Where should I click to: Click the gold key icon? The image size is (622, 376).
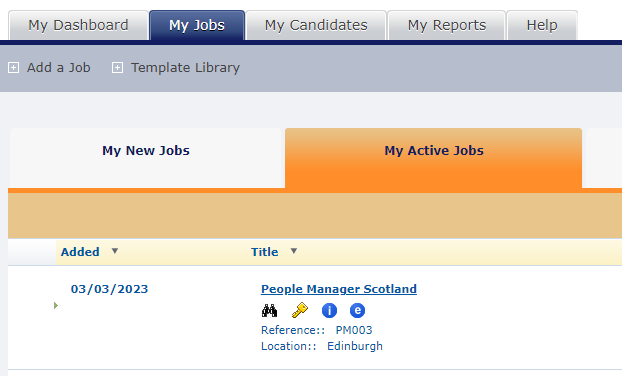pyautogui.click(x=299, y=310)
